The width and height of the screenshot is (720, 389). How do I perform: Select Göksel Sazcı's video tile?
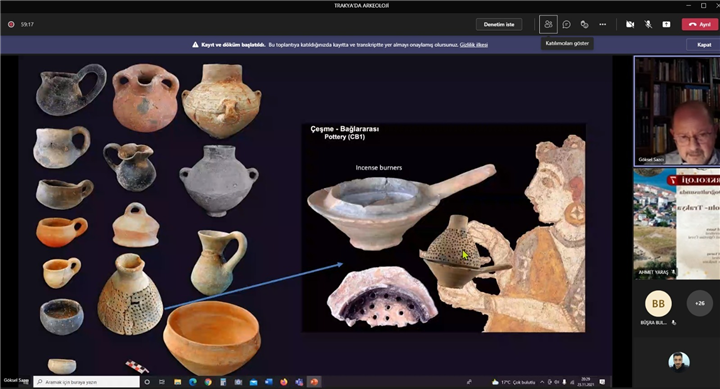[677, 111]
